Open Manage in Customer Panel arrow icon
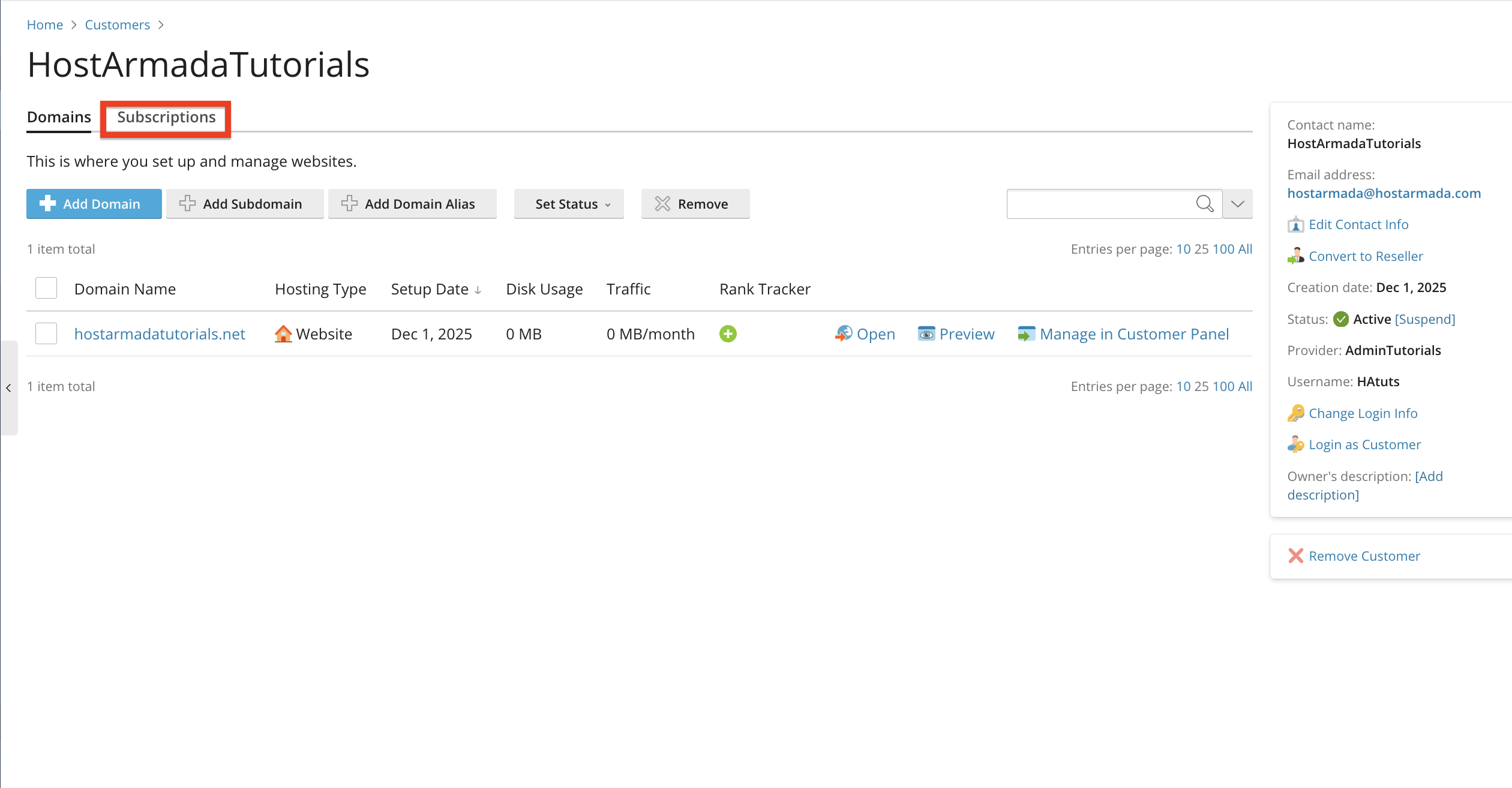This screenshot has width=1512, height=788. (1026, 334)
